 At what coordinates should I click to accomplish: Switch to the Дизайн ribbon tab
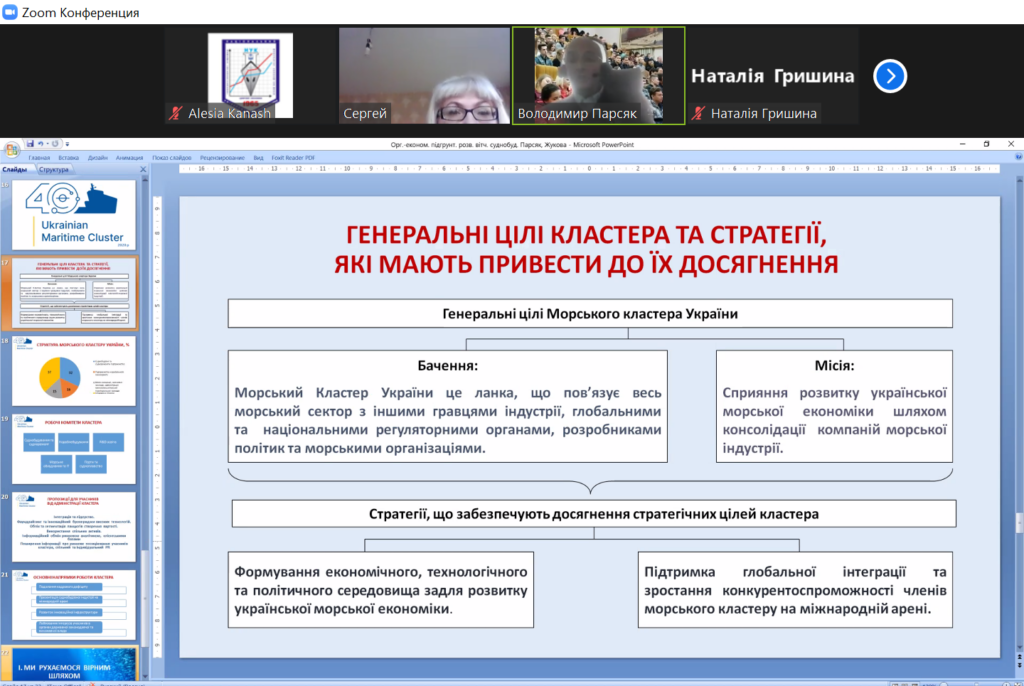point(97,158)
